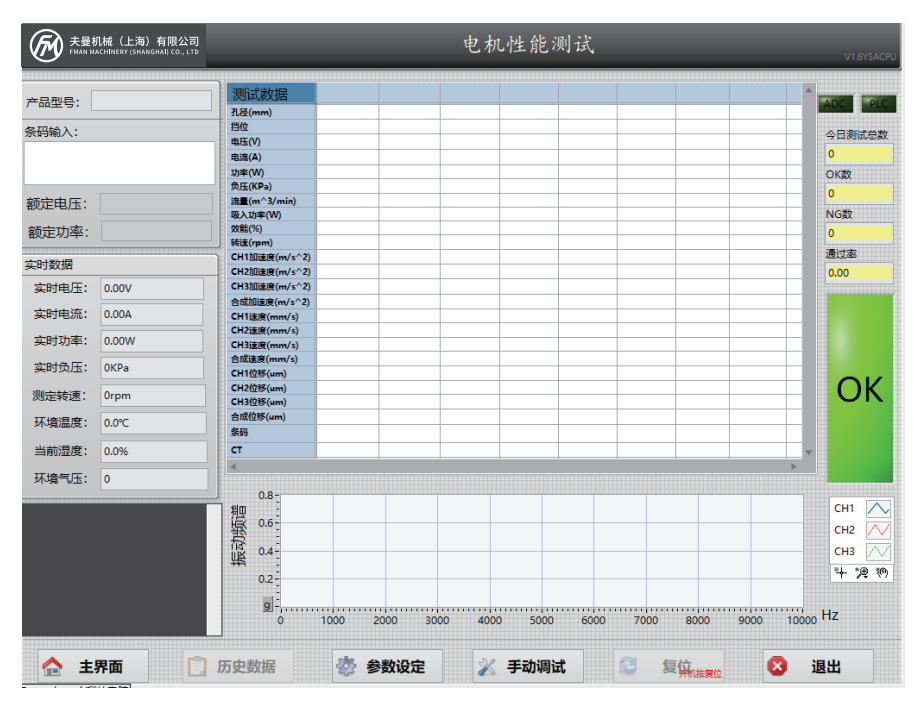The height and width of the screenshot is (716, 923).
Task: Click the CH1 blue plot legend icon
Action: [x=878, y=509]
